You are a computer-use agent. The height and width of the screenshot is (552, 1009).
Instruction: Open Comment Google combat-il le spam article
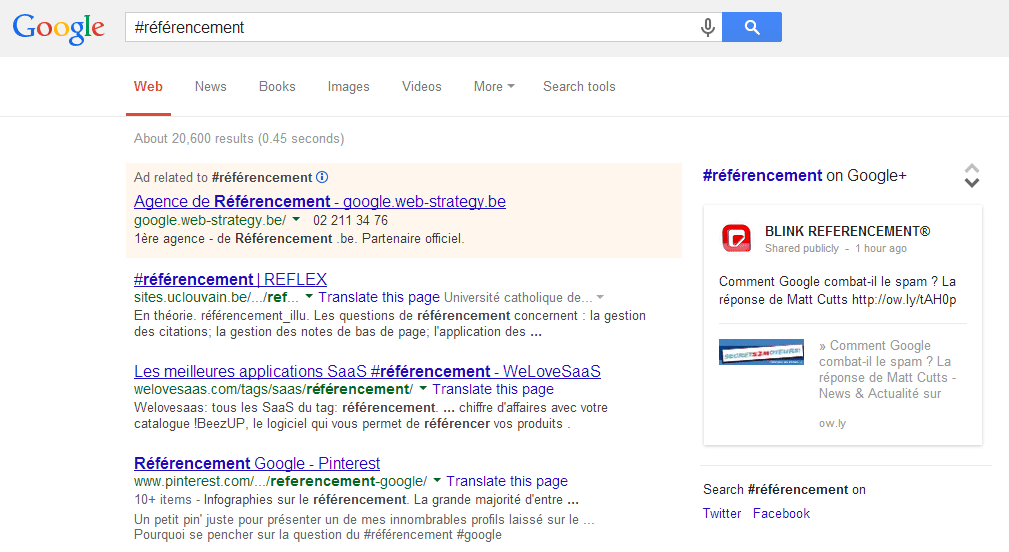click(887, 369)
